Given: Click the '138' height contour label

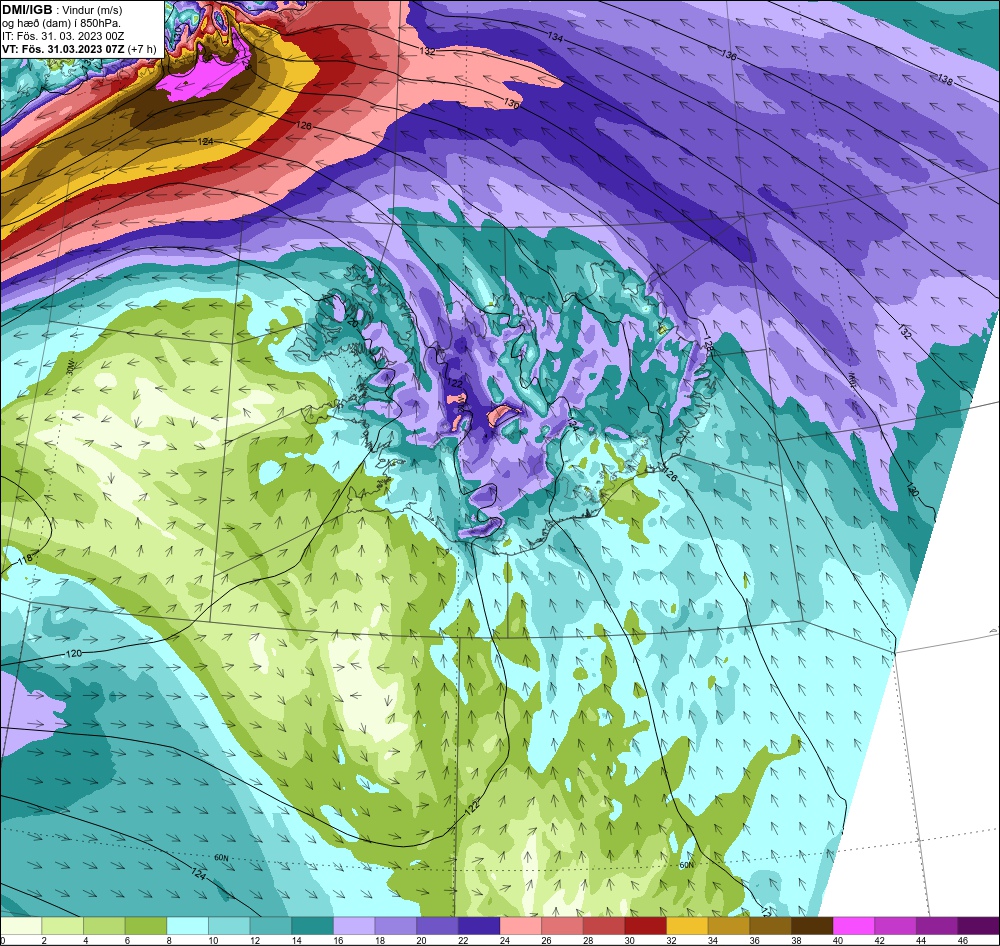Looking at the screenshot, I should click(x=945, y=80).
